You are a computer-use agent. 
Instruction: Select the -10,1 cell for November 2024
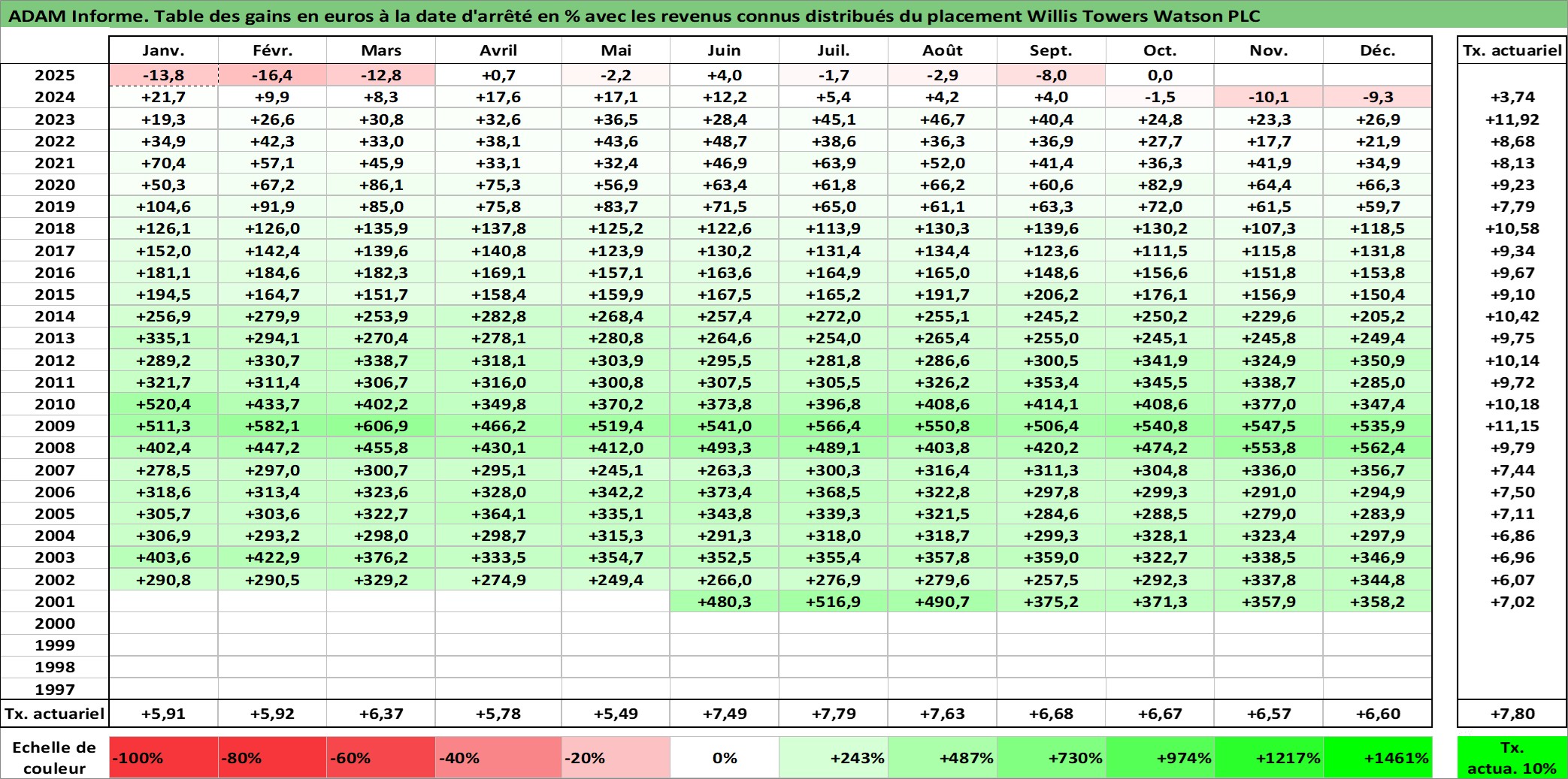pos(1269,97)
